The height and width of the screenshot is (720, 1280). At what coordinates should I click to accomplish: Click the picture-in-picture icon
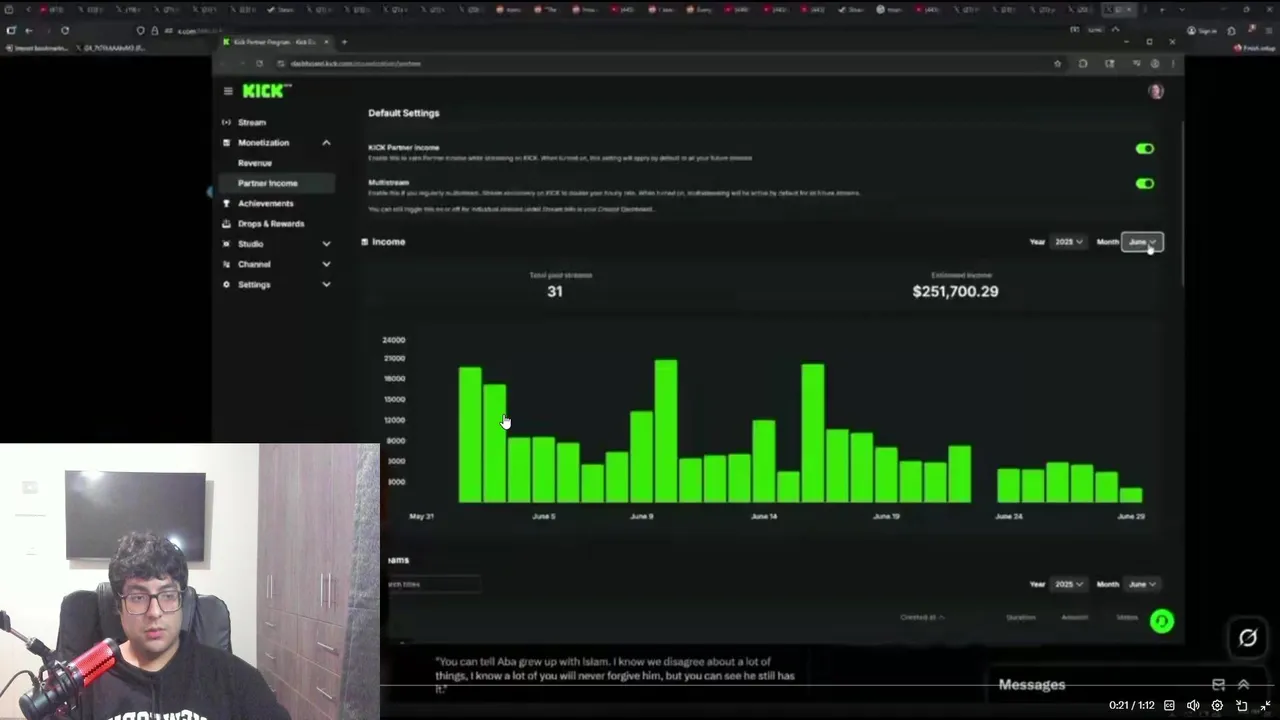pos(1241,705)
